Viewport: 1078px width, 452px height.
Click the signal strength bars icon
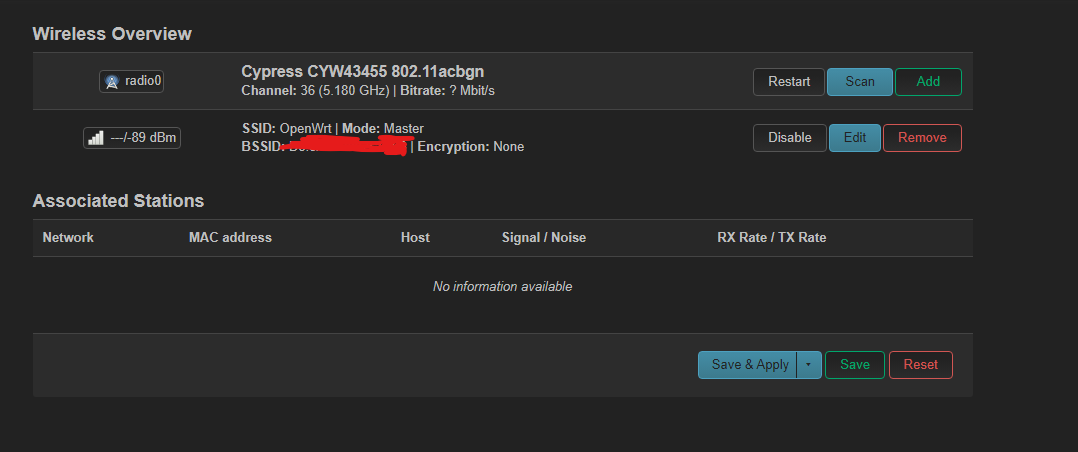[x=96, y=138]
